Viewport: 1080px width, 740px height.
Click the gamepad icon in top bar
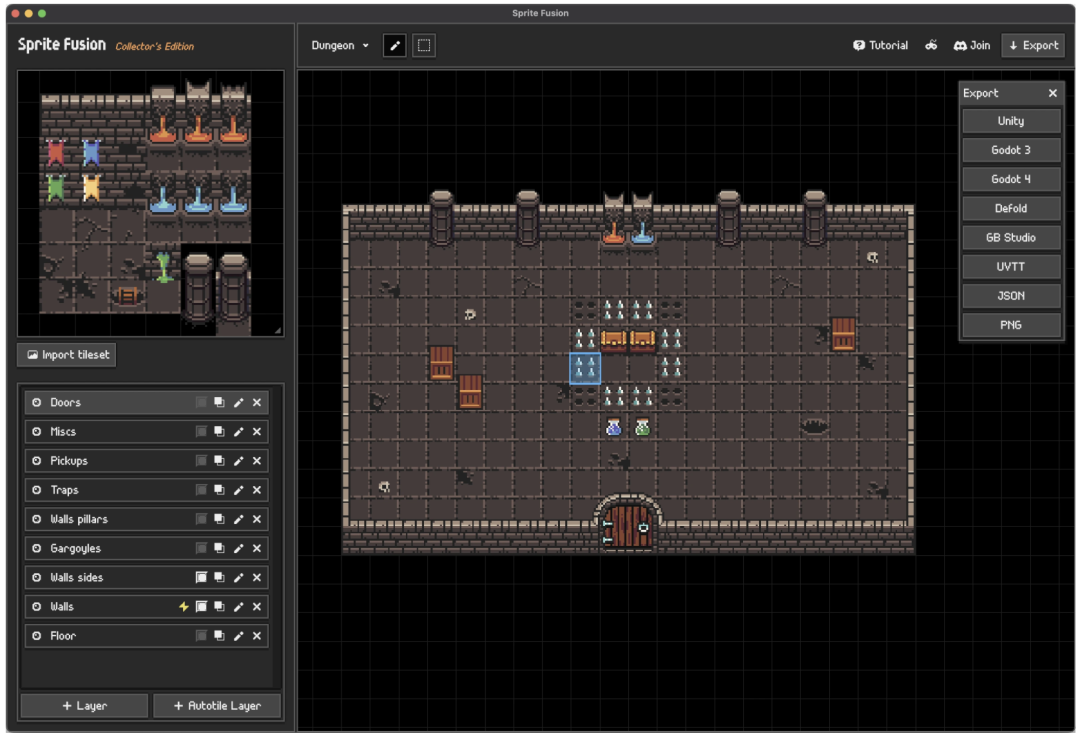click(931, 45)
